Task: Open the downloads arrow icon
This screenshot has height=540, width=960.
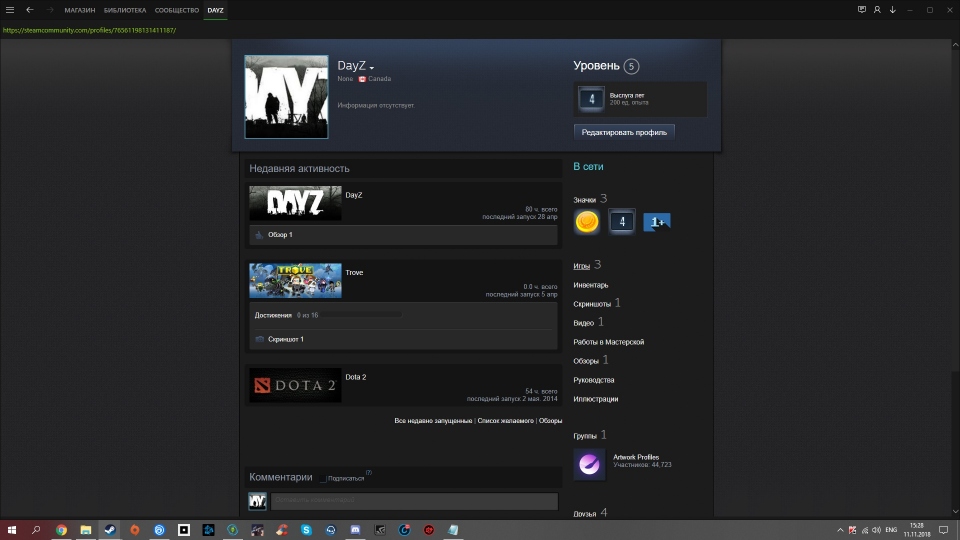Action: pyautogui.click(x=893, y=10)
